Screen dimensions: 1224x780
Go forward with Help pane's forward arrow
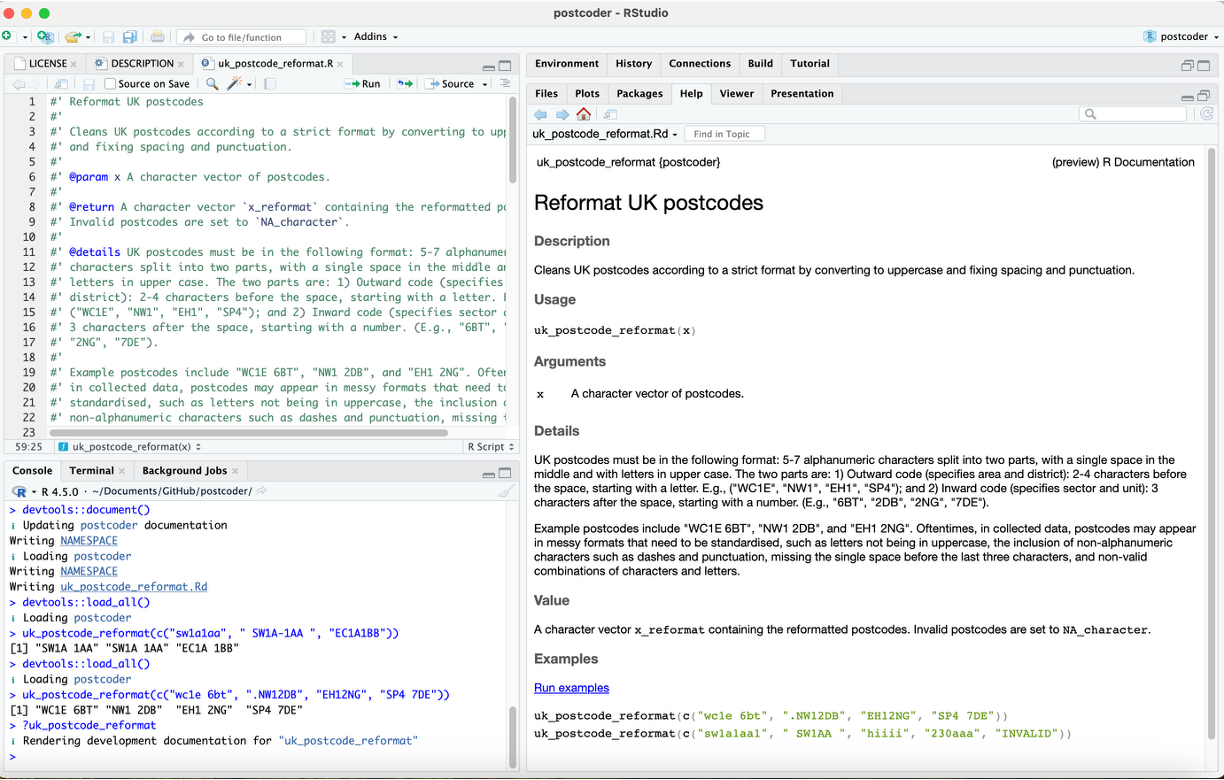coord(562,114)
